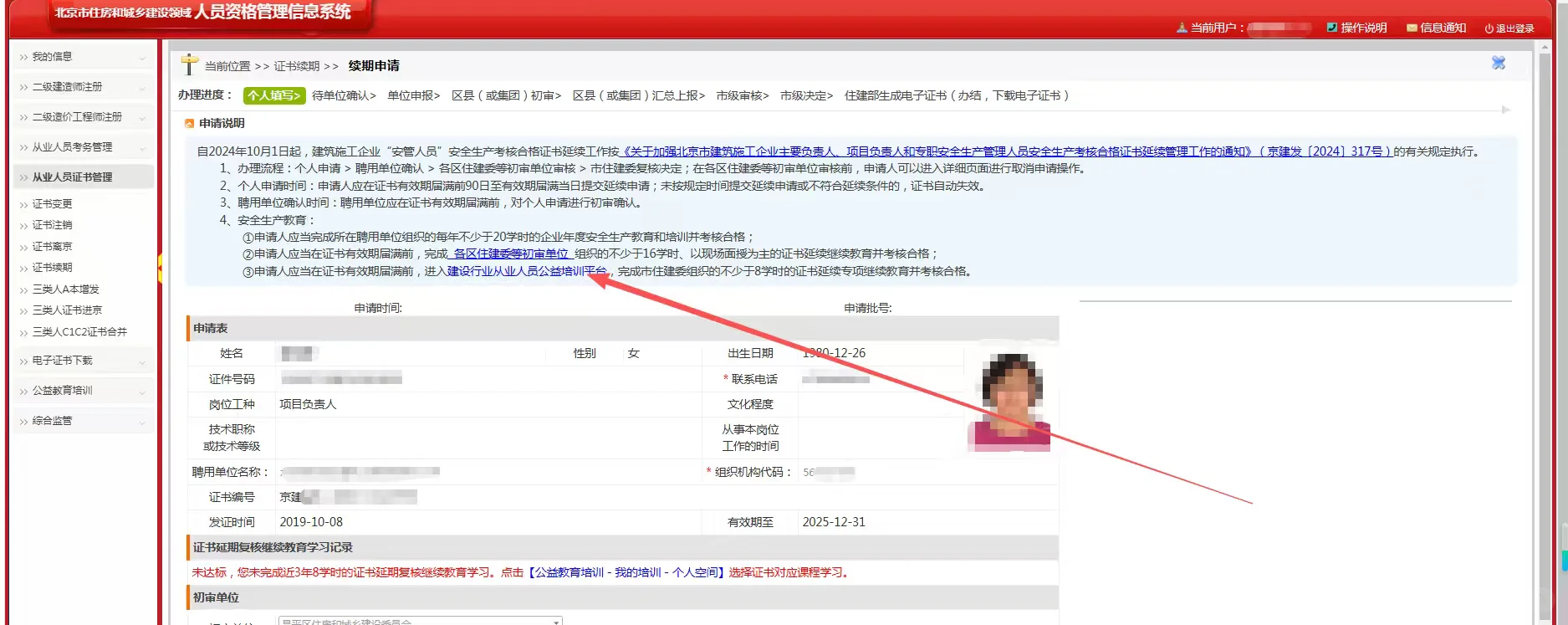This screenshot has height=625, width=1568.
Task: Open 证书注销 in sidebar
Action: click(x=52, y=225)
